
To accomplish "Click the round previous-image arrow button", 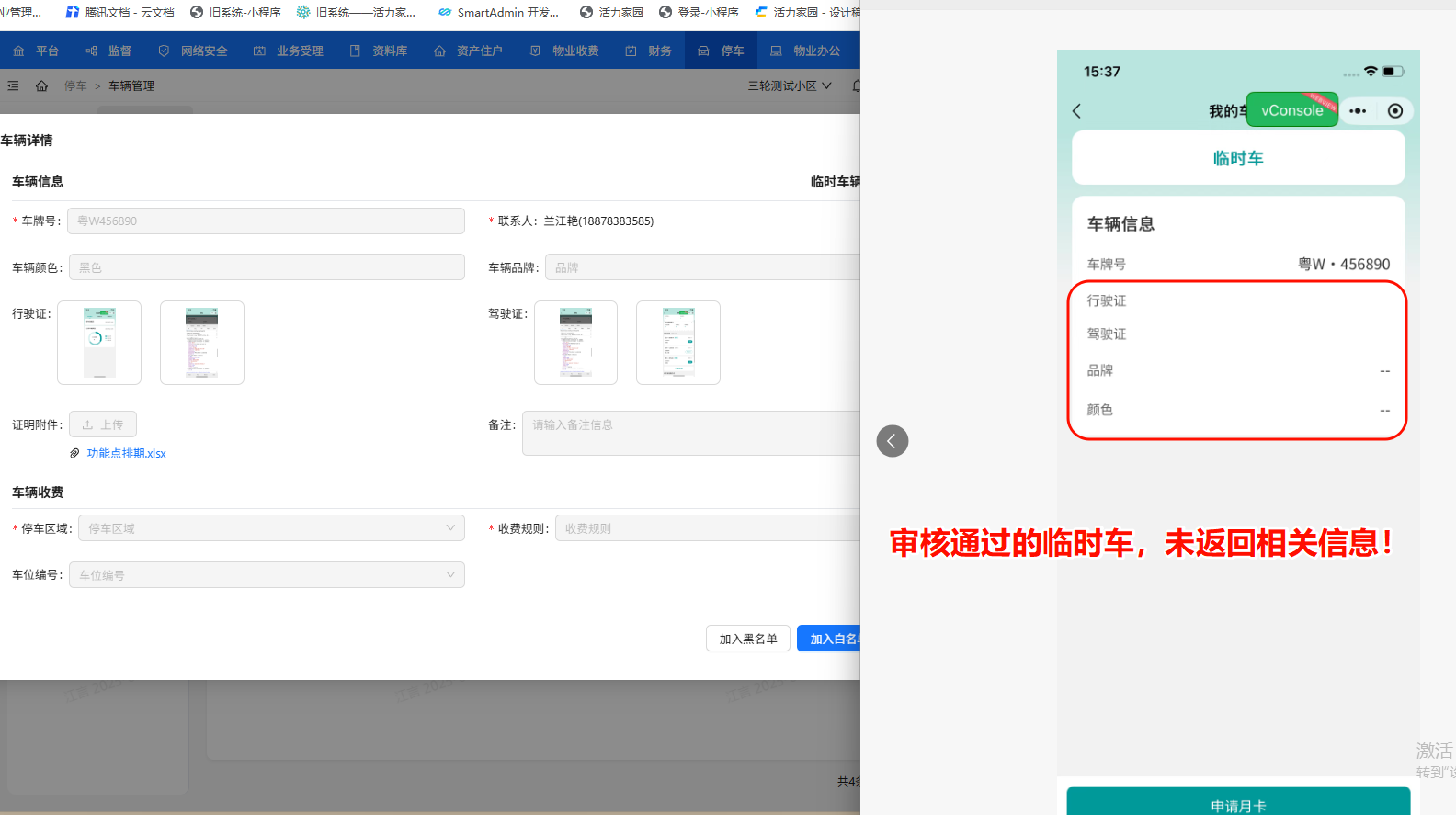I will pyautogui.click(x=892, y=441).
